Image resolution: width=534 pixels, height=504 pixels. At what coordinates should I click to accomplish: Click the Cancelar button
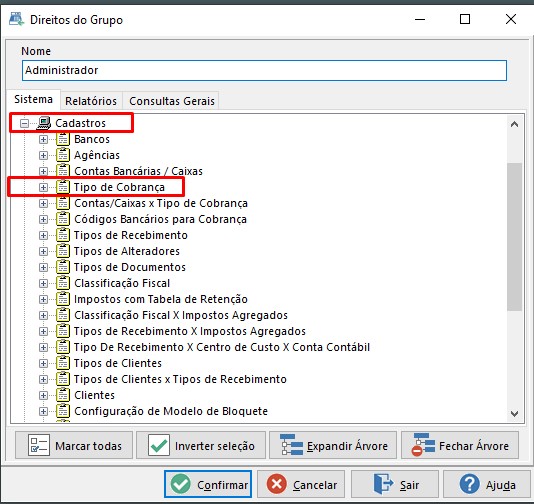301,484
